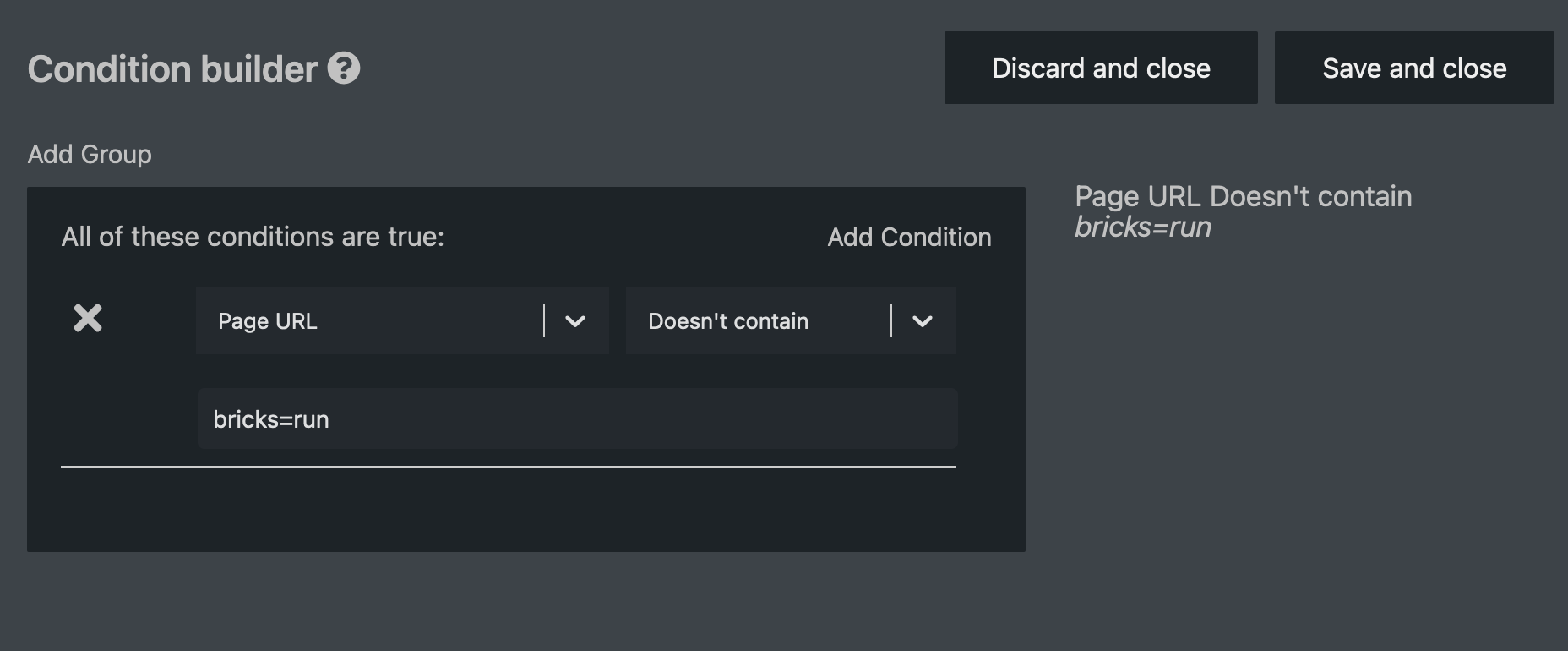Click the Page URL Doesn't contain summary
This screenshot has width=1568, height=651.
[1243, 196]
